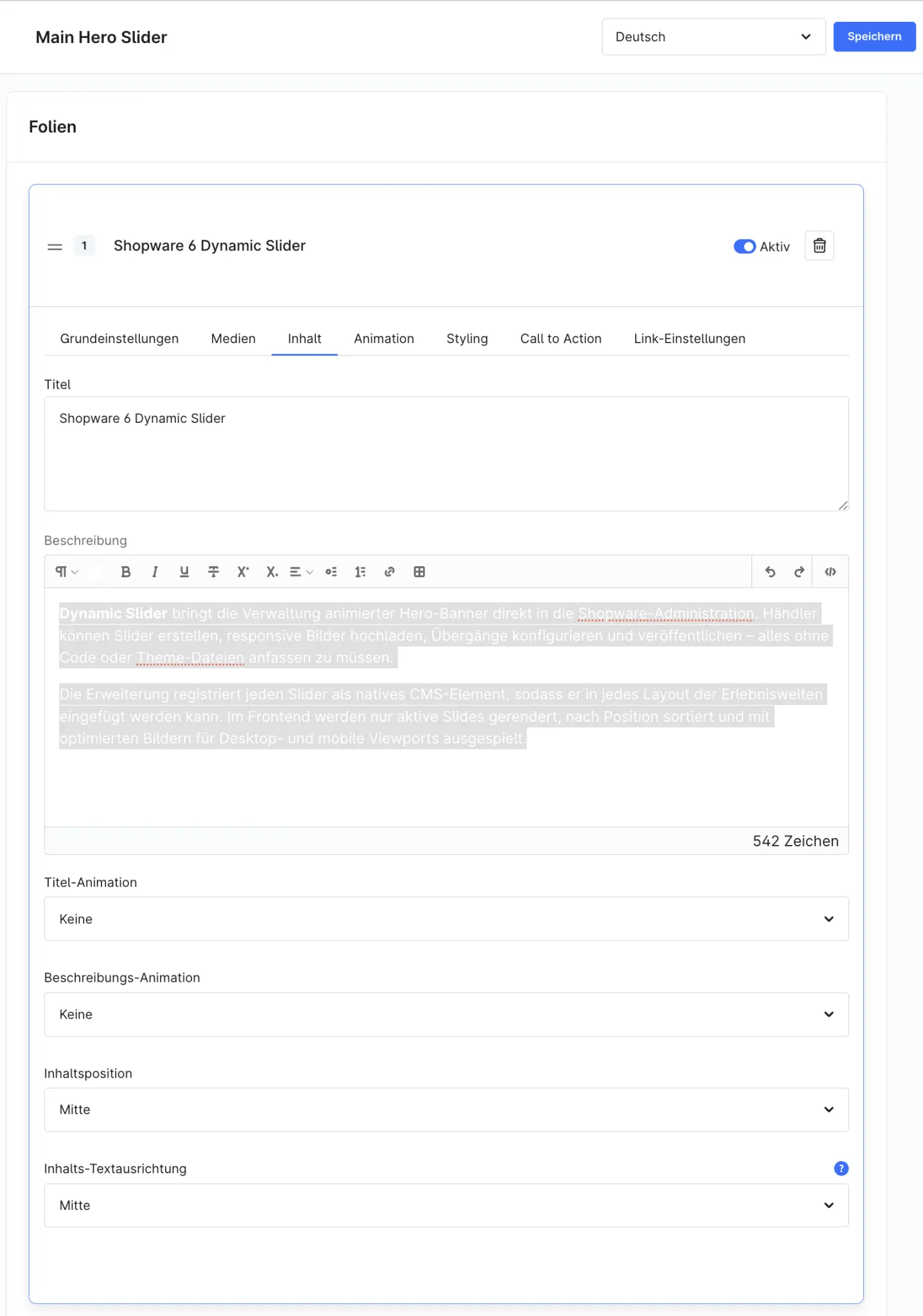Insert a numbered list
Image resolution: width=923 pixels, height=1316 pixels.
pyautogui.click(x=360, y=572)
